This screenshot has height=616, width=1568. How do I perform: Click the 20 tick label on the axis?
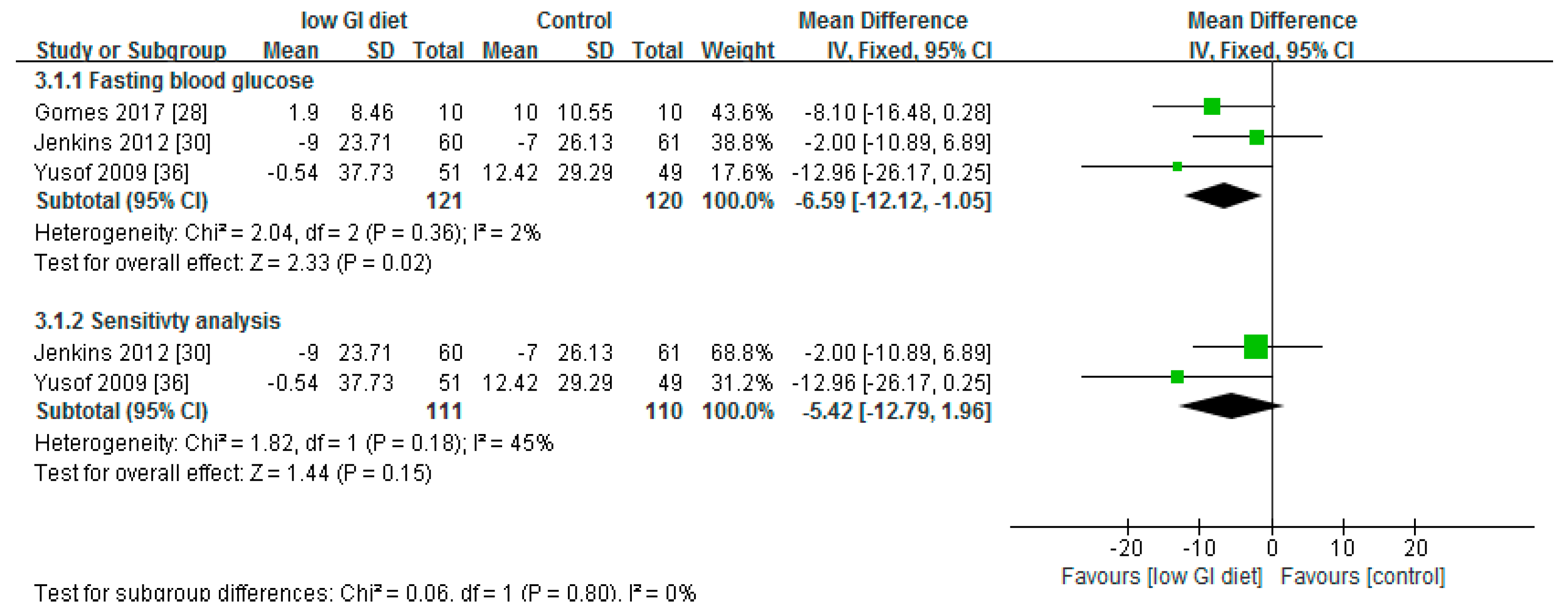(x=1415, y=548)
